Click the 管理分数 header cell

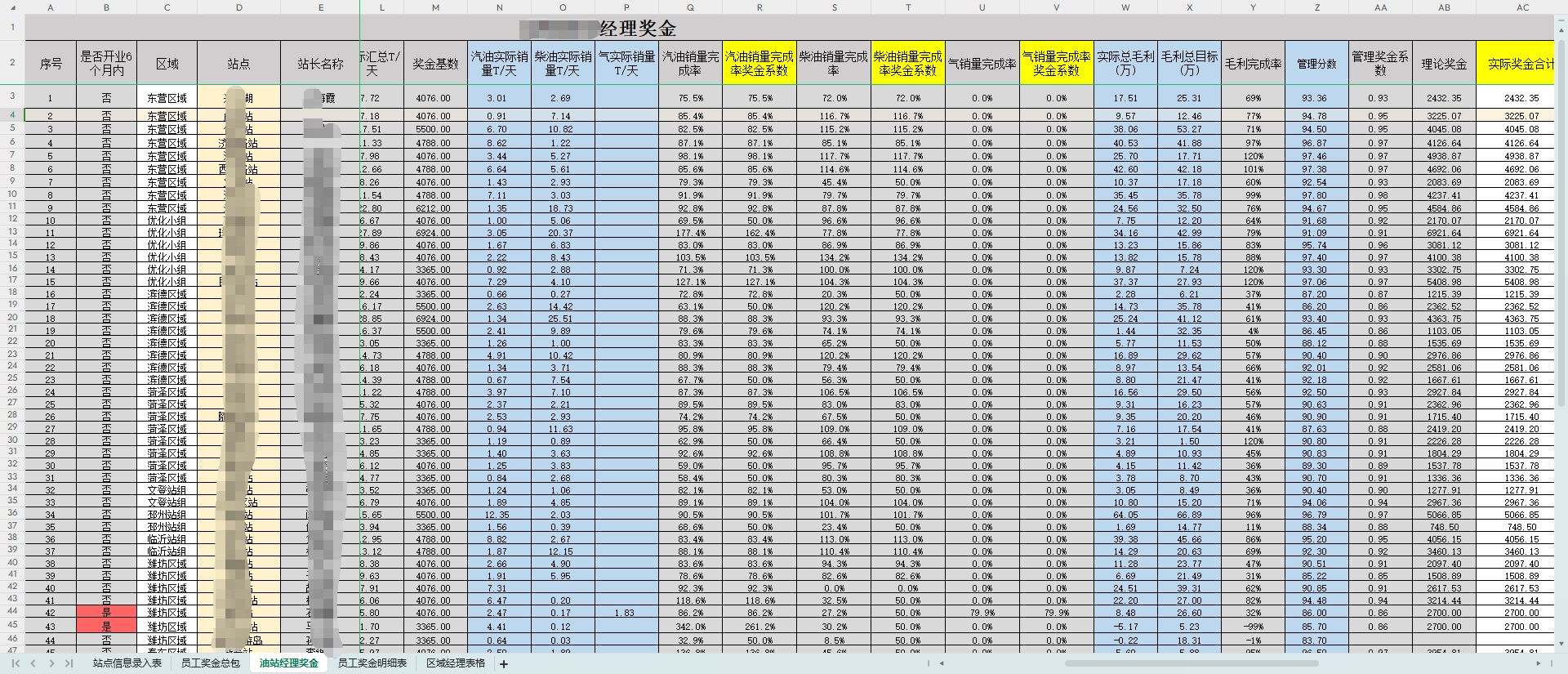pos(1316,64)
